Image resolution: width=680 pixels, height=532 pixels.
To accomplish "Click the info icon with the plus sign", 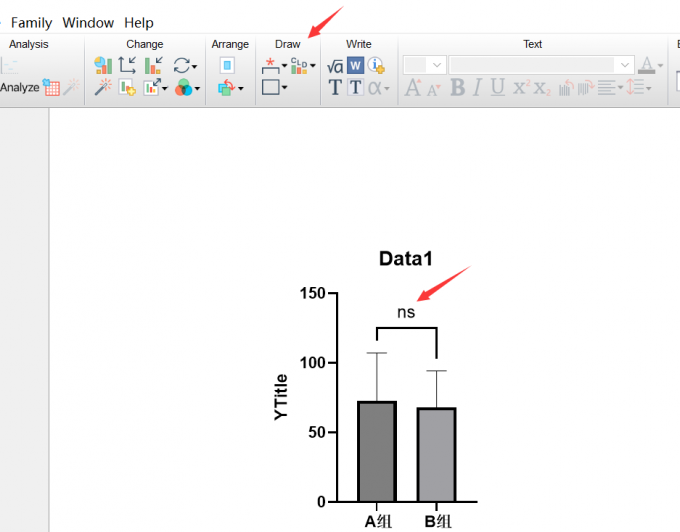I will [x=376, y=65].
